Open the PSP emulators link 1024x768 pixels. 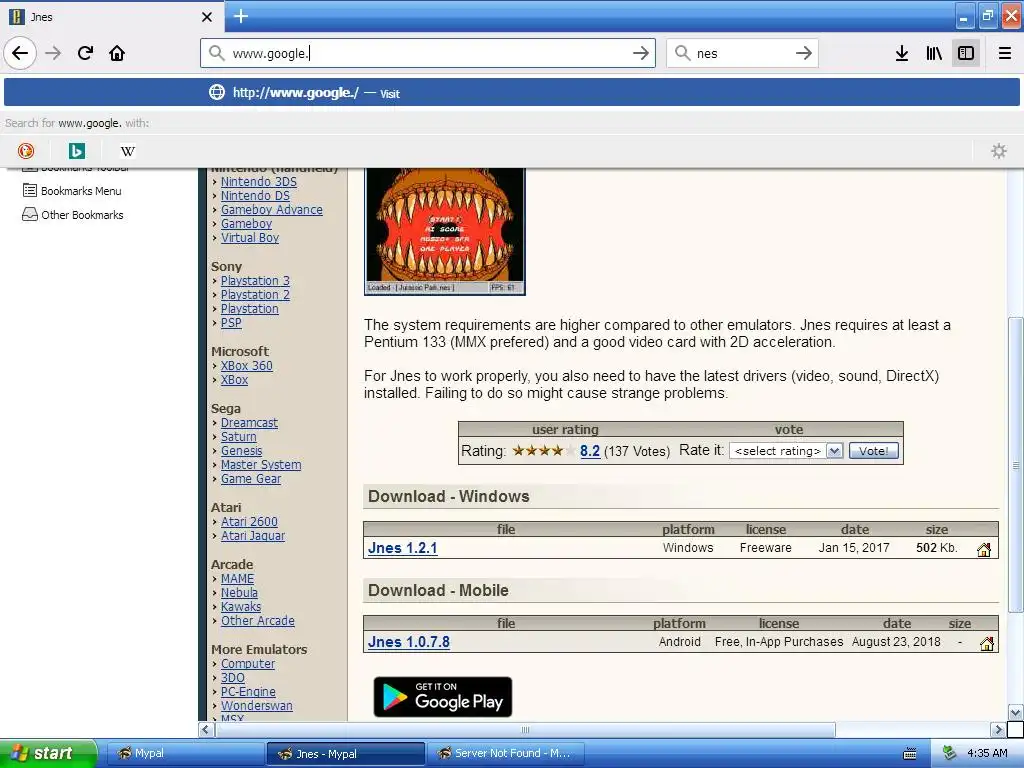231,323
